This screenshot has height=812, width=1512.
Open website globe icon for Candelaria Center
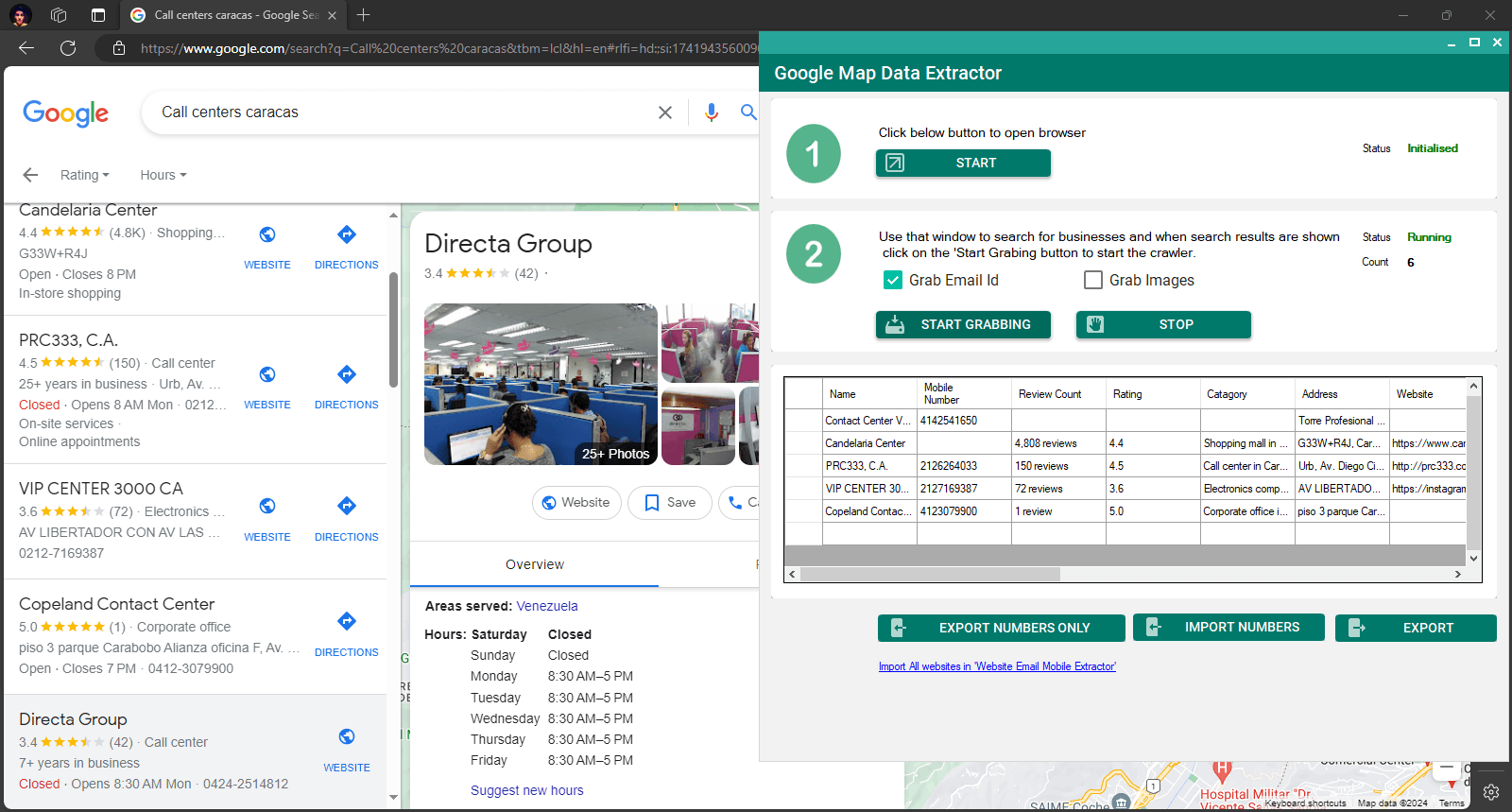(267, 235)
